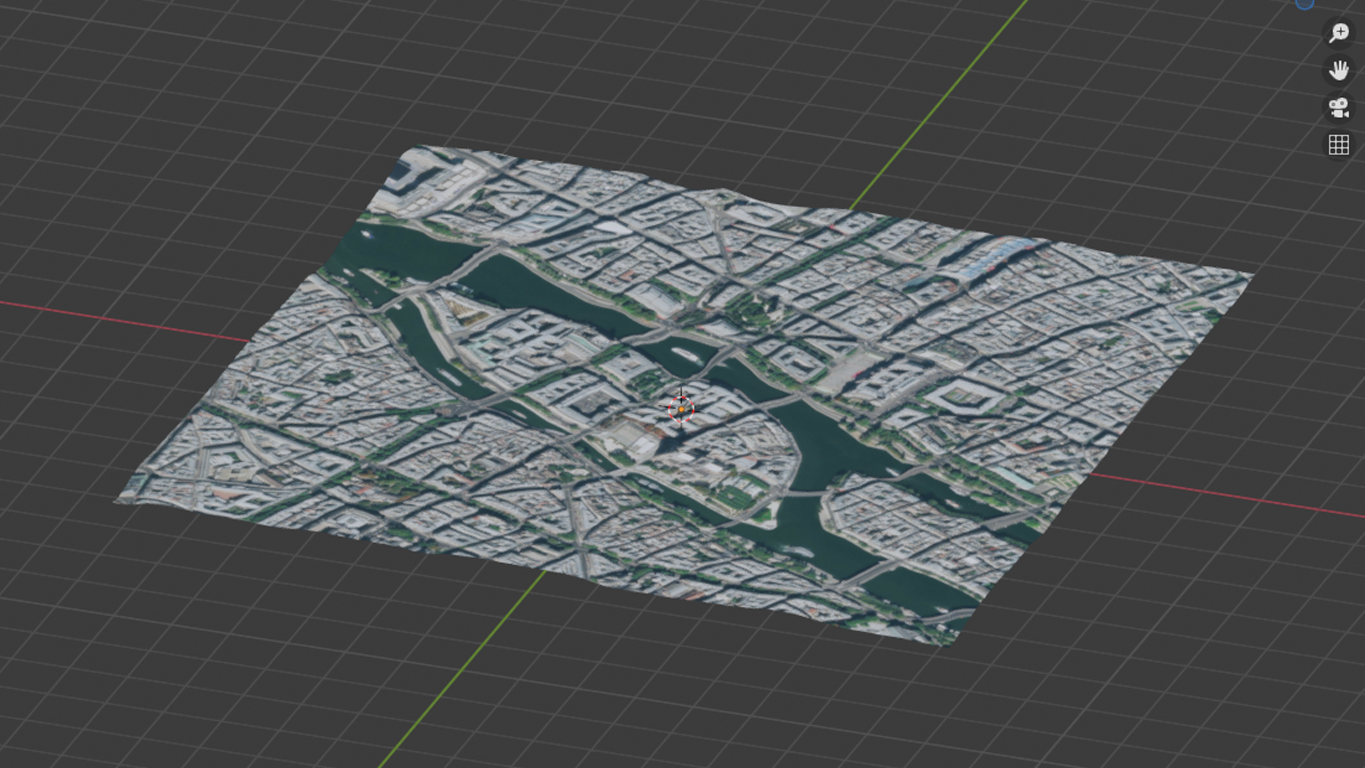The height and width of the screenshot is (768, 1365).
Task: Click the white boat on the river
Action: pos(687,354)
